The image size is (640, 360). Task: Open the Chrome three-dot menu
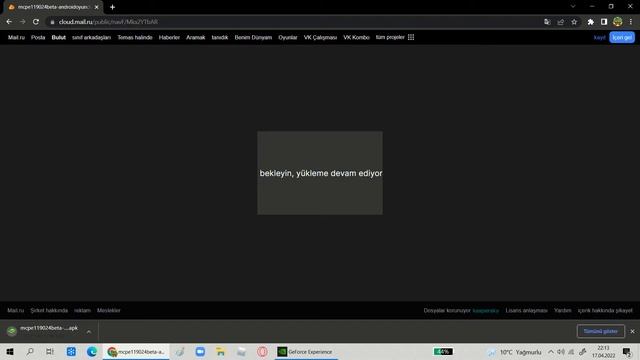point(631,22)
